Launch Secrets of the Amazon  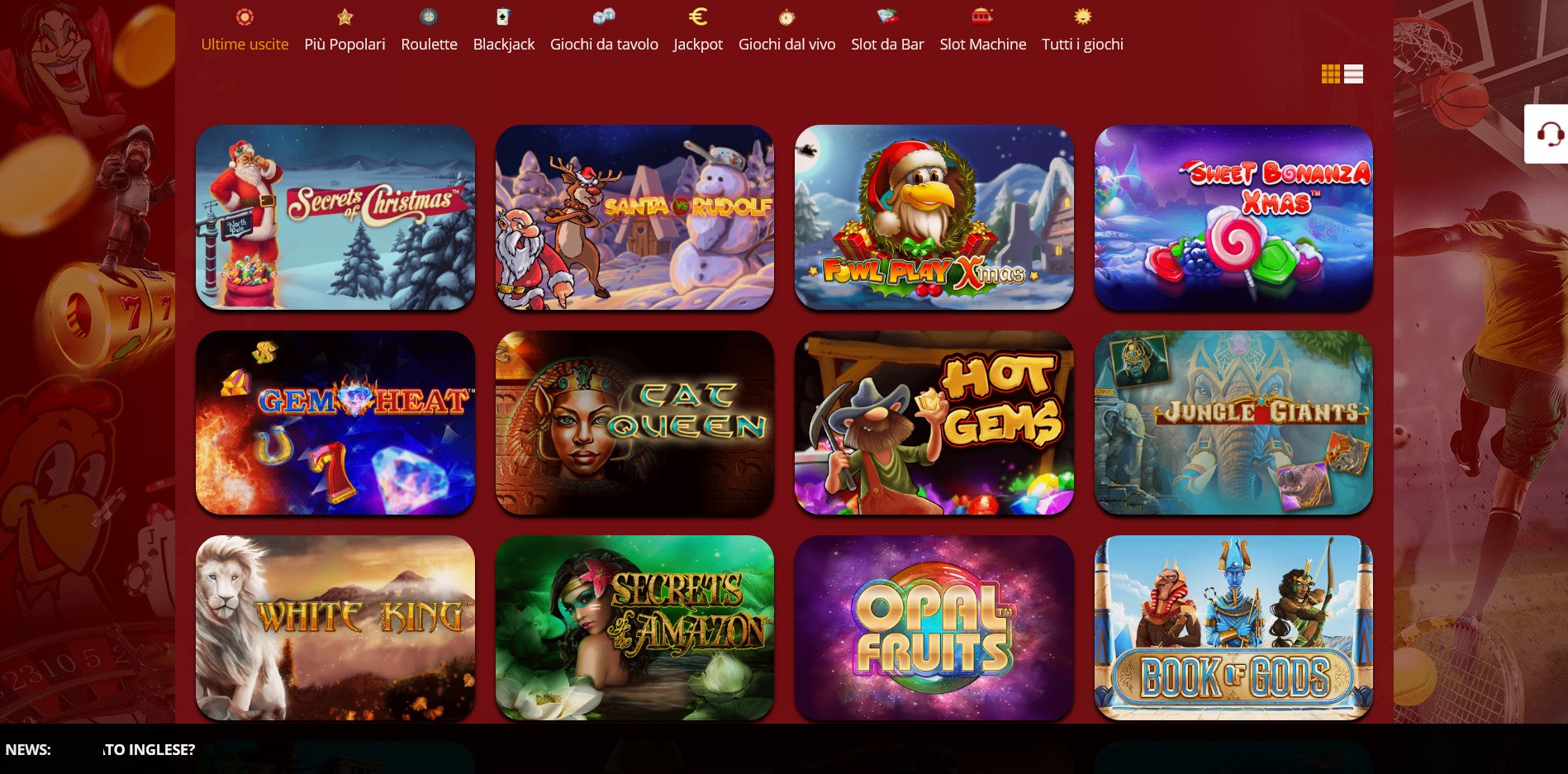click(634, 628)
